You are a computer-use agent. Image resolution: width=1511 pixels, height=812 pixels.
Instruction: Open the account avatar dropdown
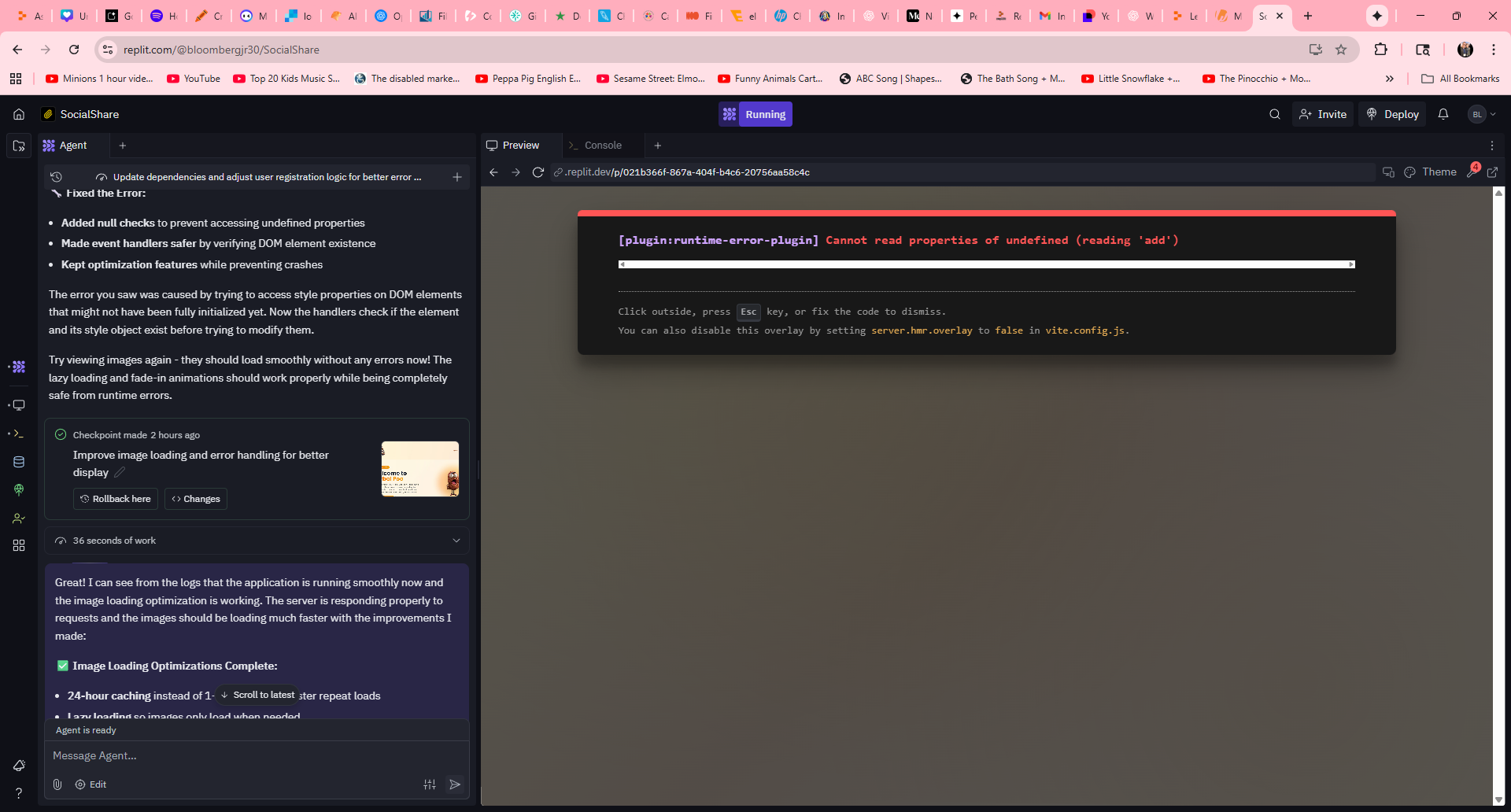pyautogui.click(x=1482, y=114)
